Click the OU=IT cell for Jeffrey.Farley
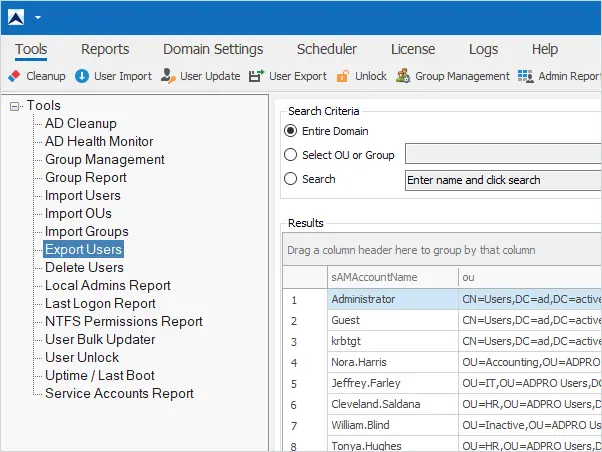This screenshot has width=602, height=452. tap(530, 383)
